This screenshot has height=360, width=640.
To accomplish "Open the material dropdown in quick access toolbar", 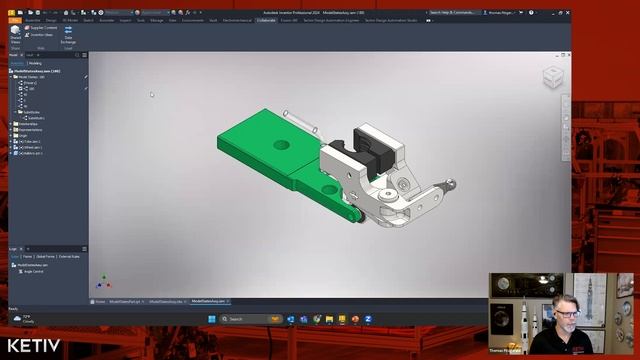I will pos(119,13).
